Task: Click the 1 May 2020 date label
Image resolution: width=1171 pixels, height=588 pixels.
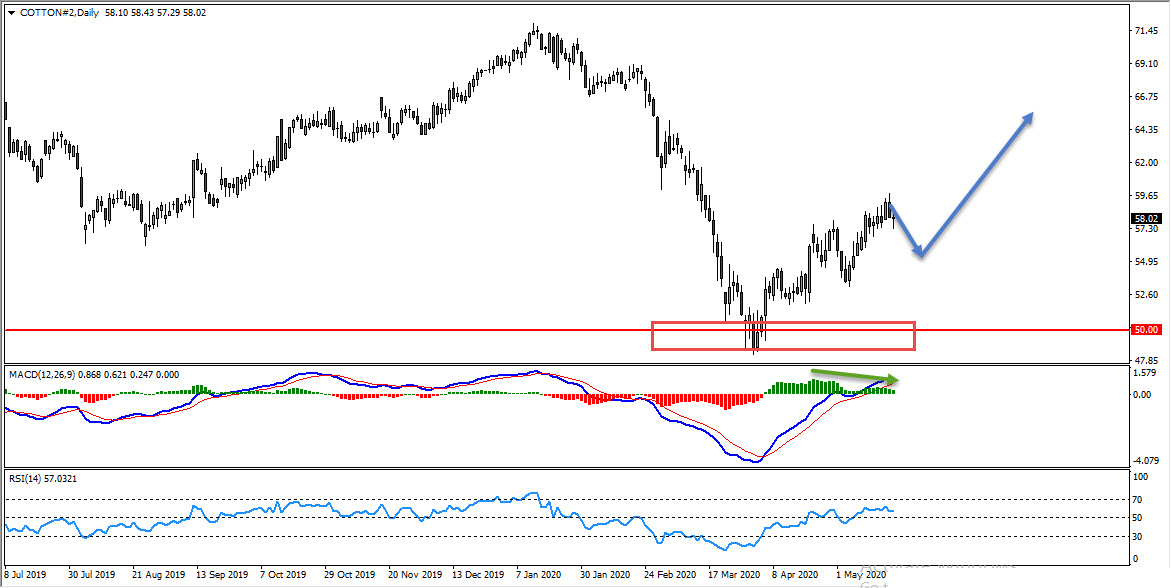Action: tap(859, 576)
